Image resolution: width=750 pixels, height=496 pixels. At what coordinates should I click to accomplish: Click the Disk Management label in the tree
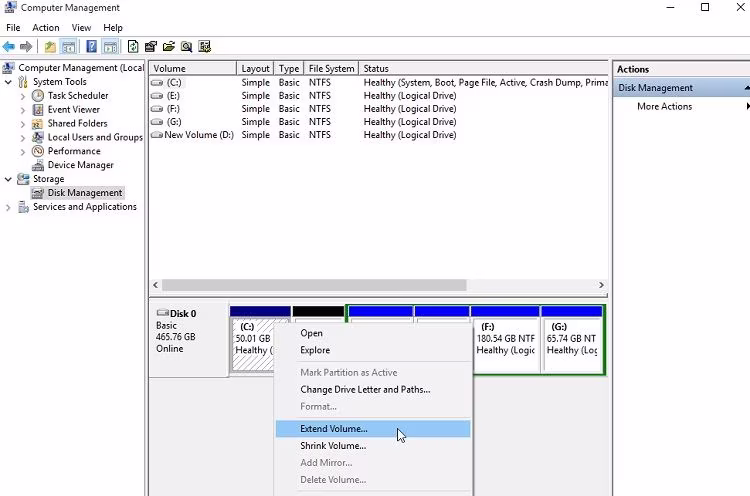85,193
